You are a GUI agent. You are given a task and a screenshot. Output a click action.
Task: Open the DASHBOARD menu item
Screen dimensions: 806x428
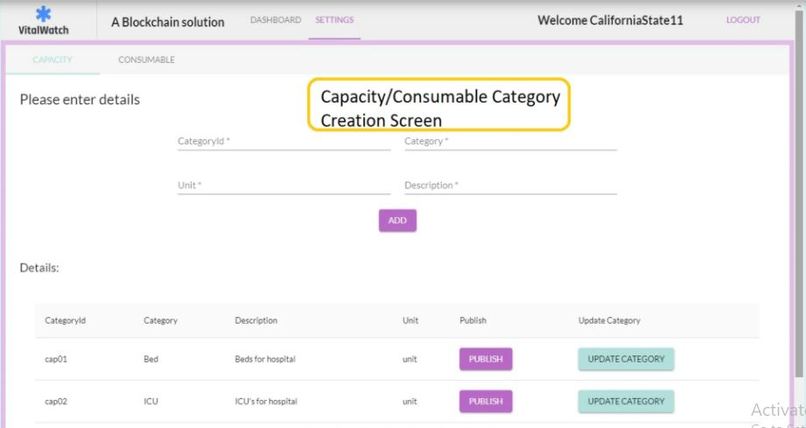point(276,20)
